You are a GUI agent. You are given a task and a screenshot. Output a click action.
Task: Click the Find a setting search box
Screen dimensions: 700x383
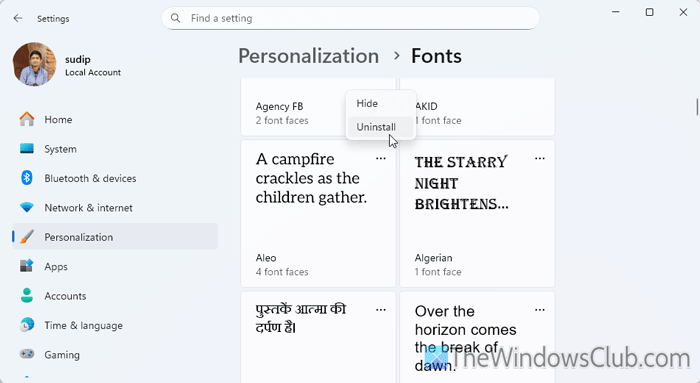pos(350,18)
